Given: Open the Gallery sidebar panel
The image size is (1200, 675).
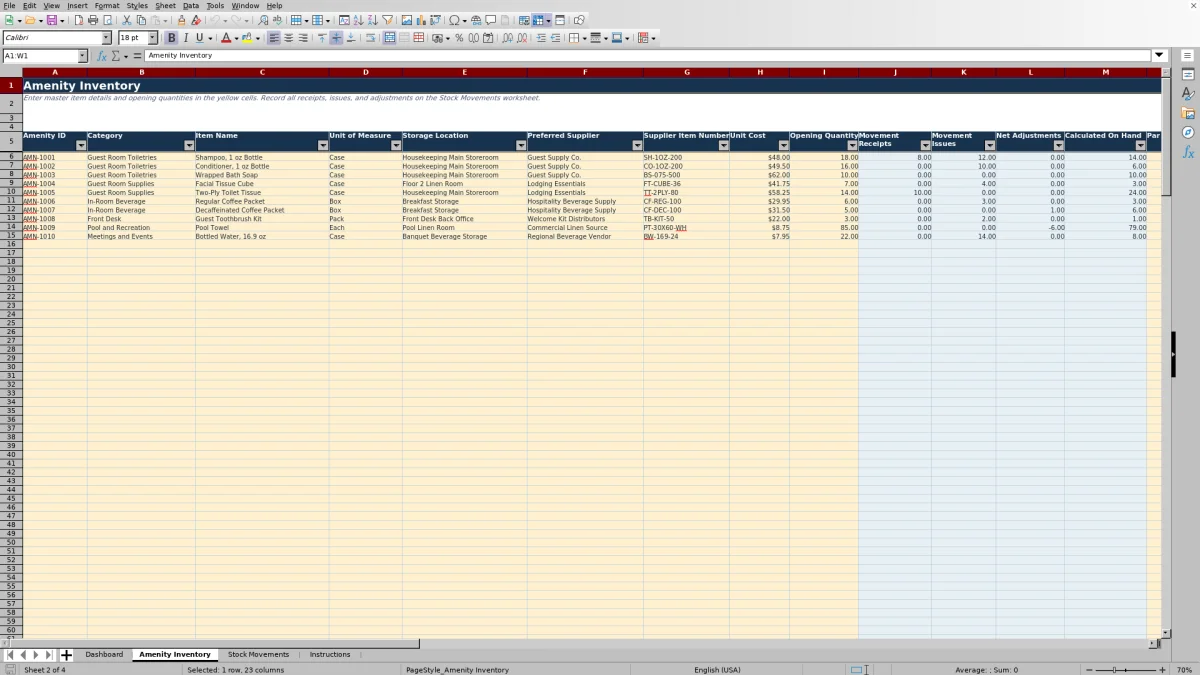Looking at the screenshot, I should (1188, 113).
